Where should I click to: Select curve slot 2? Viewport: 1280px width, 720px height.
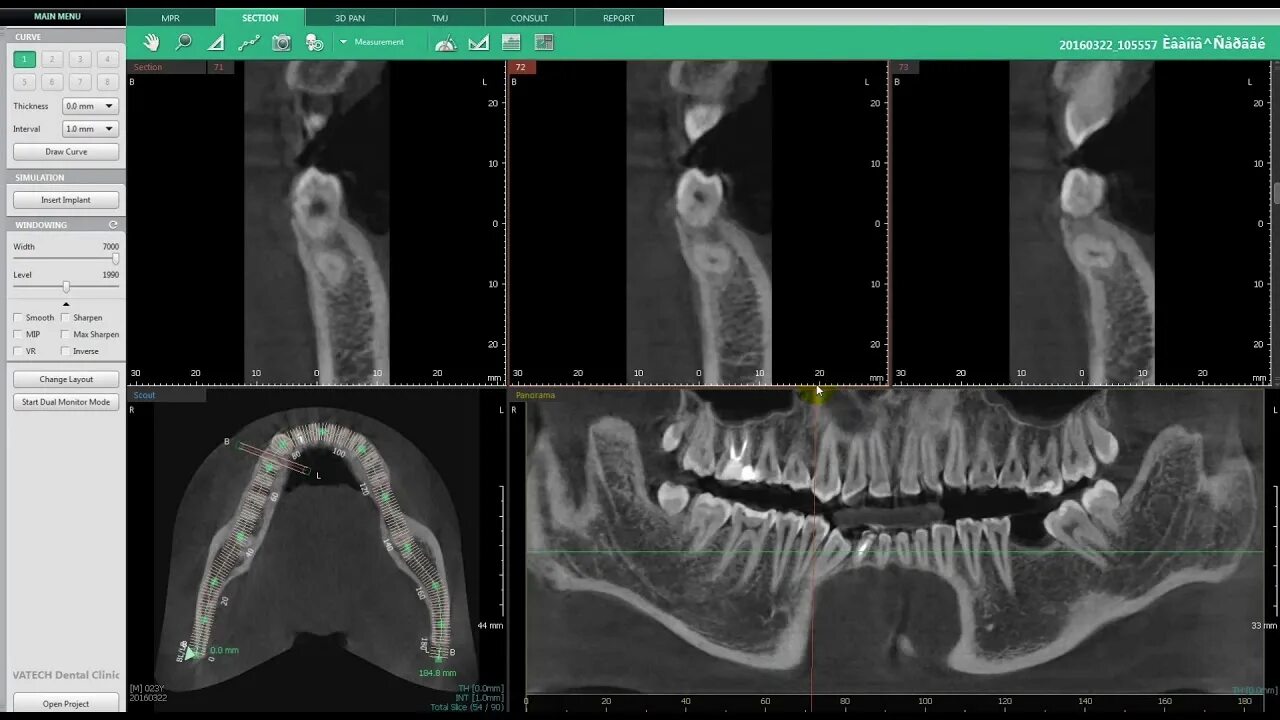coord(52,60)
